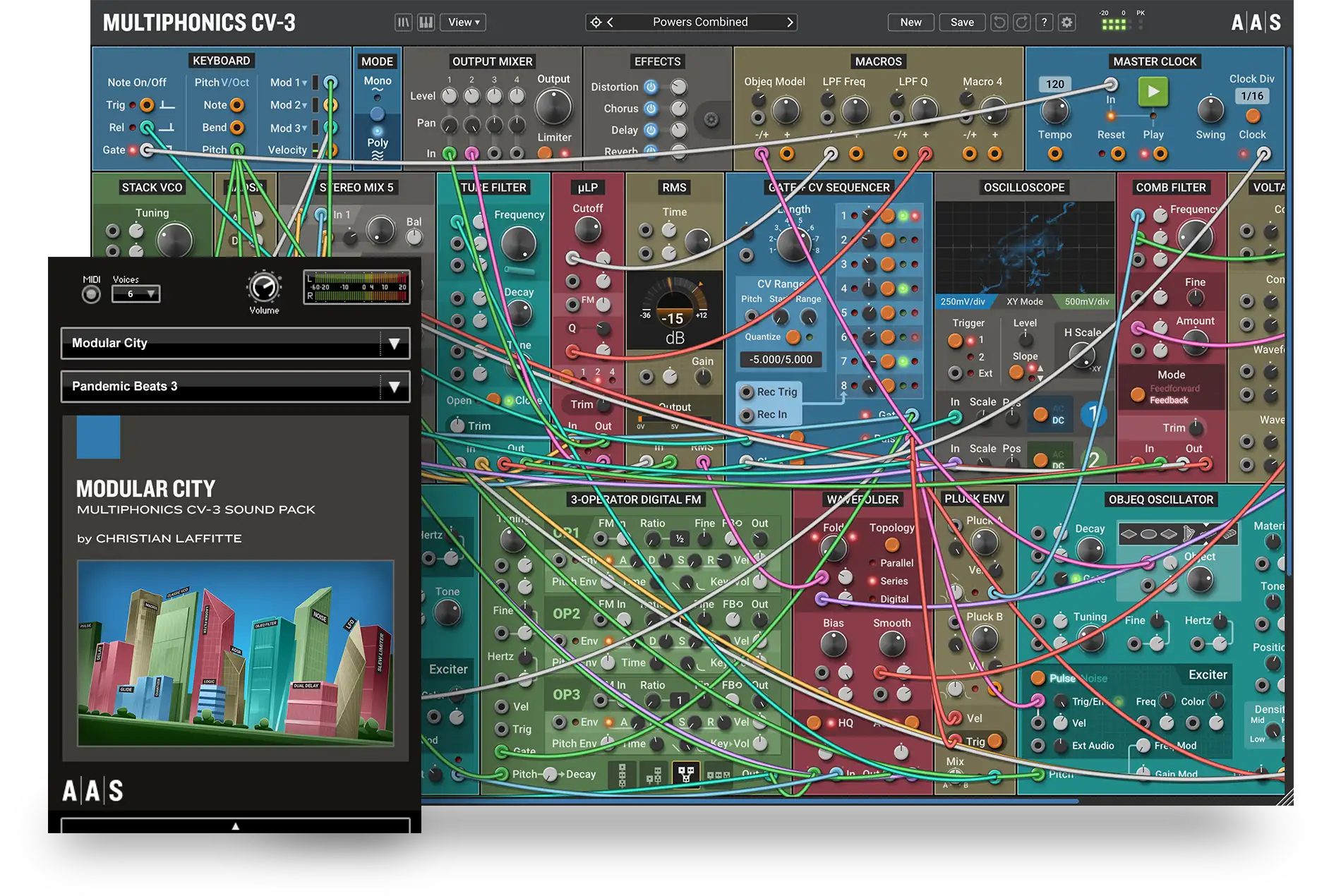
Task: Click the redo arrow icon
Action: click(x=1021, y=23)
